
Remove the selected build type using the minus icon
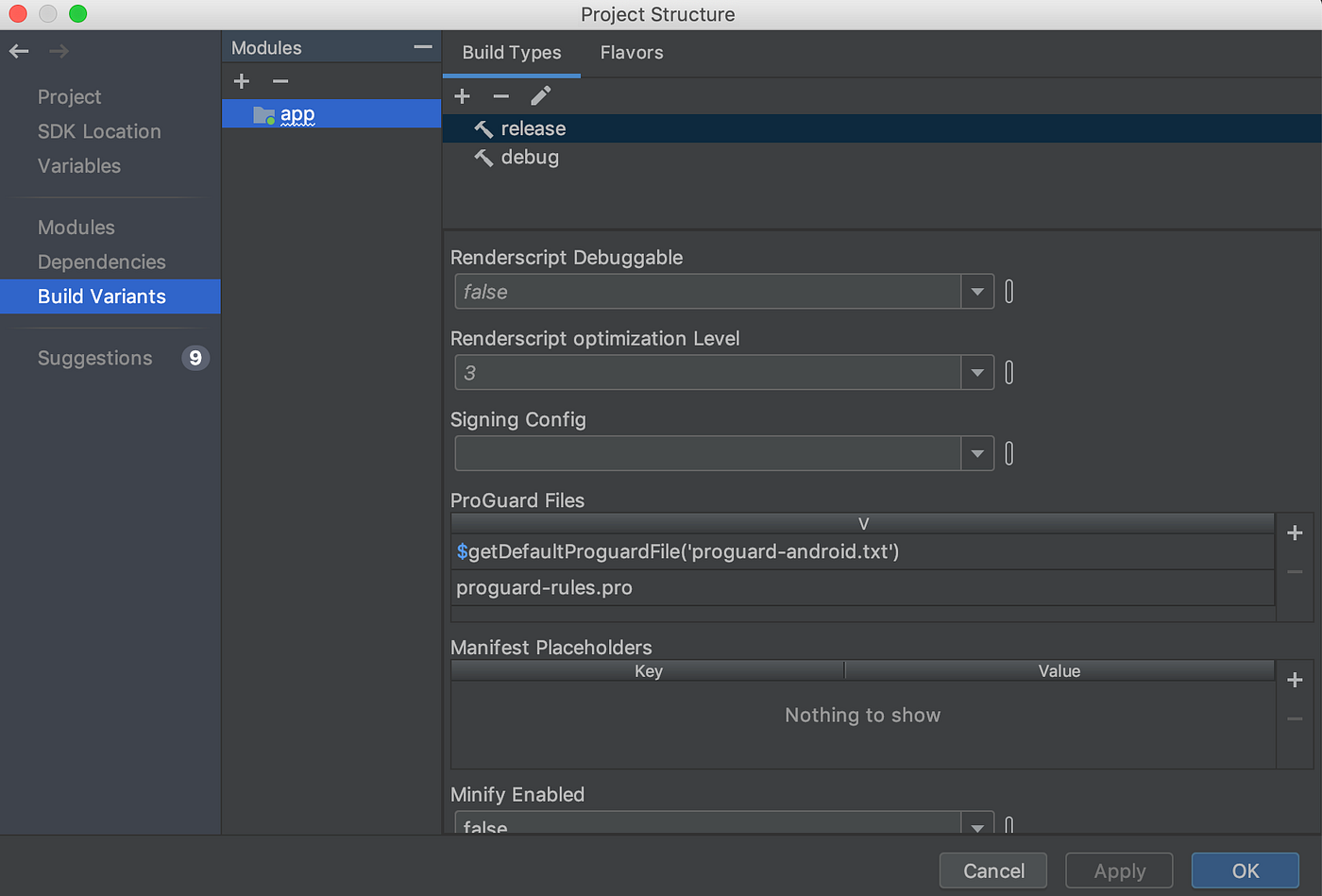pos(500,95)
